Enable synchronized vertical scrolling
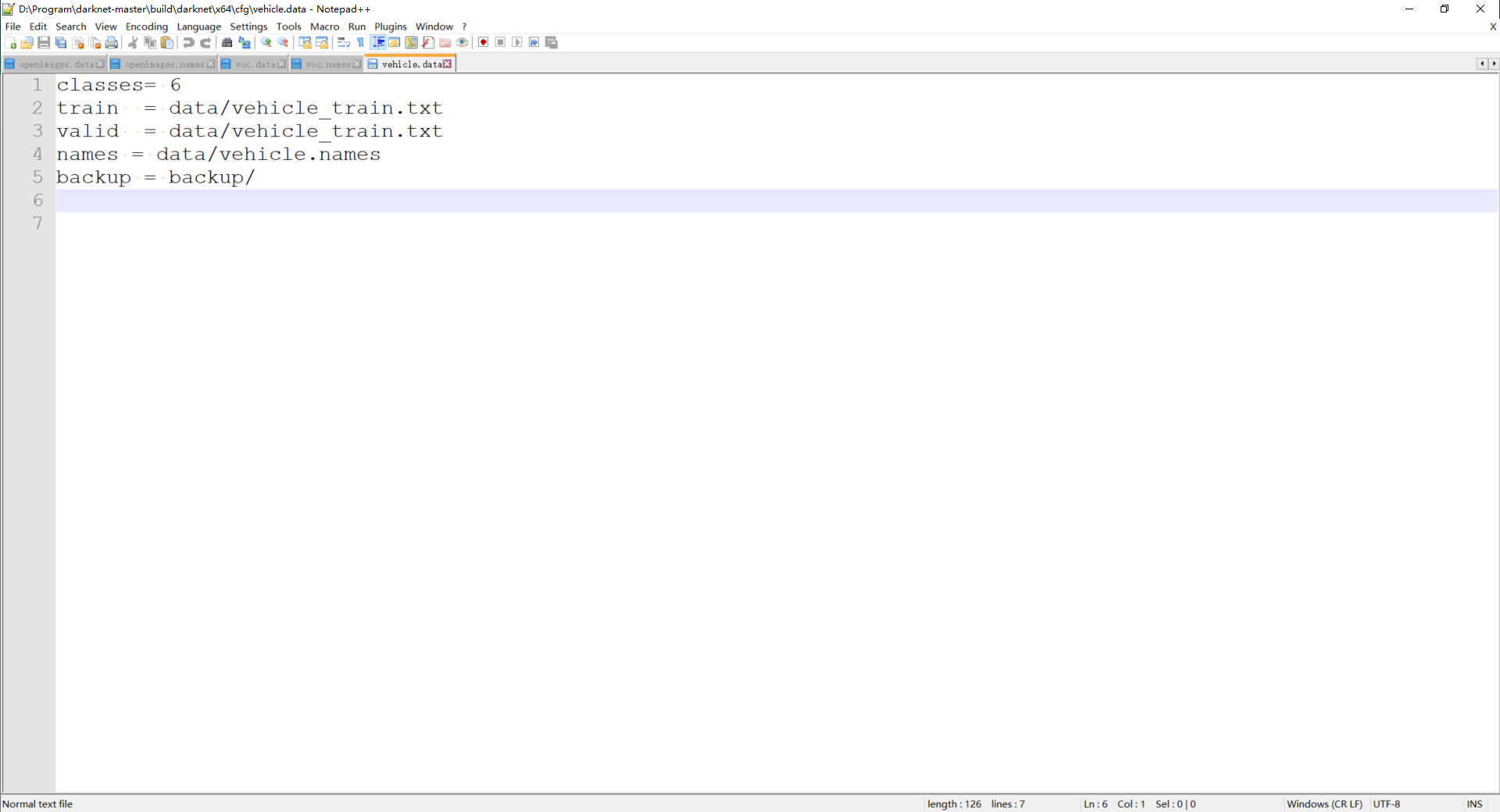1500x812 pixels. [305, 43]
